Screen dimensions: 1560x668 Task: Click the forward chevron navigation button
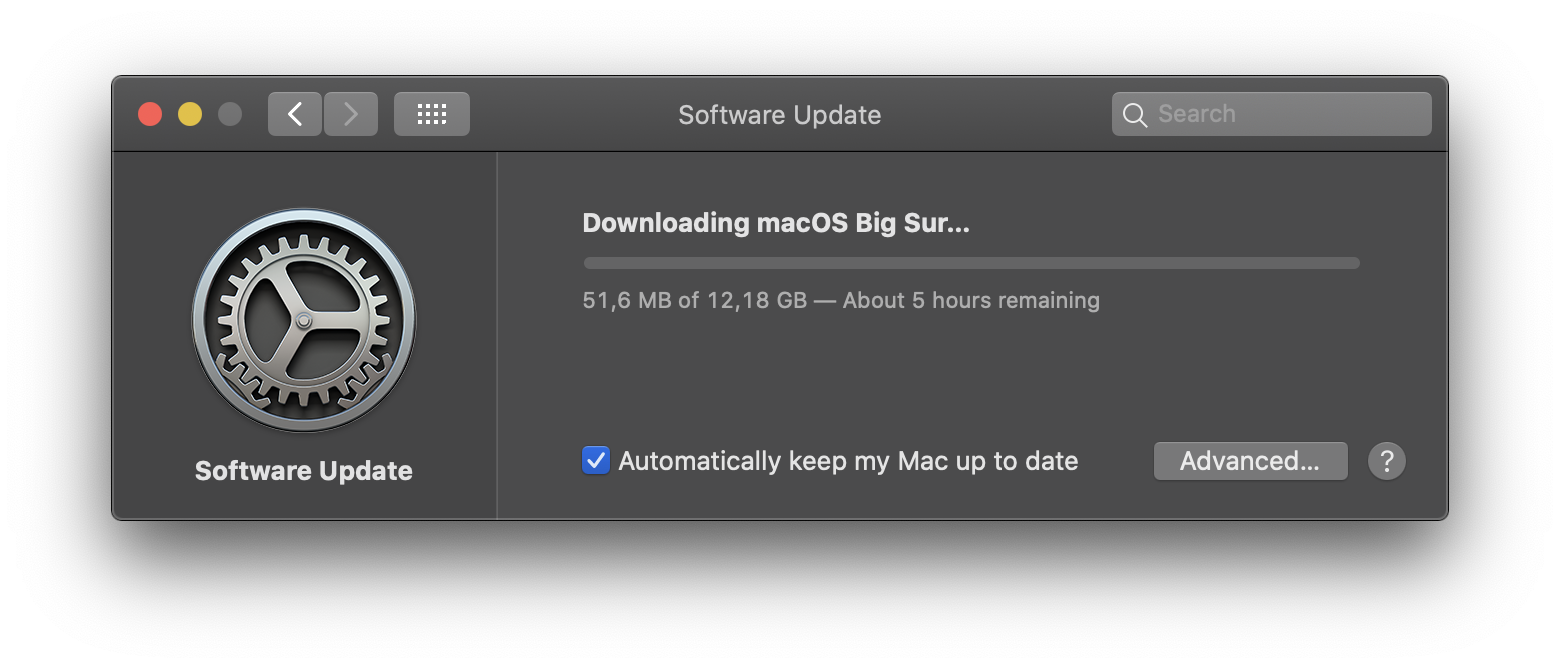pyautogui.click(x=351, y=114)
